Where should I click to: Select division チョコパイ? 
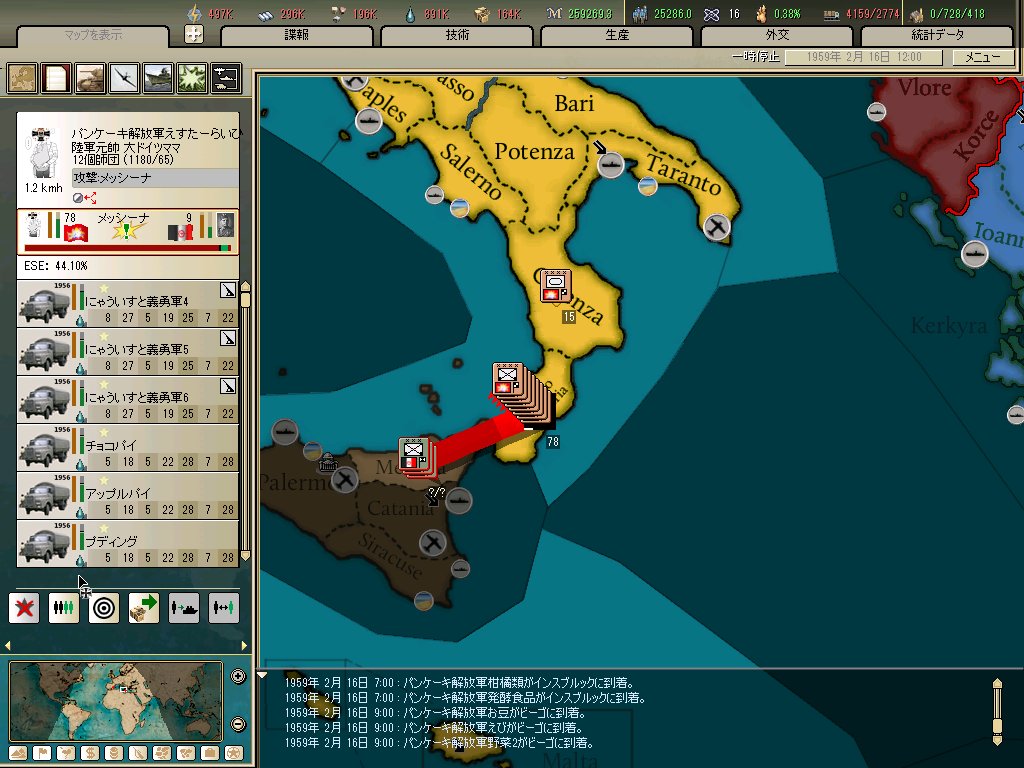[x=127, y=447]
